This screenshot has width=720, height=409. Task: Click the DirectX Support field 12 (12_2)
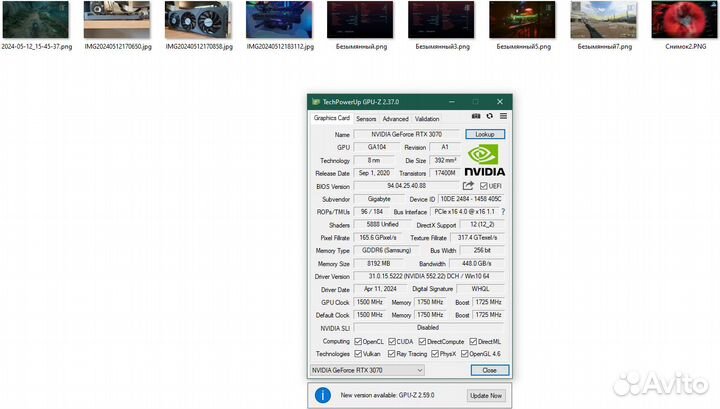click(x=482, y=224)
